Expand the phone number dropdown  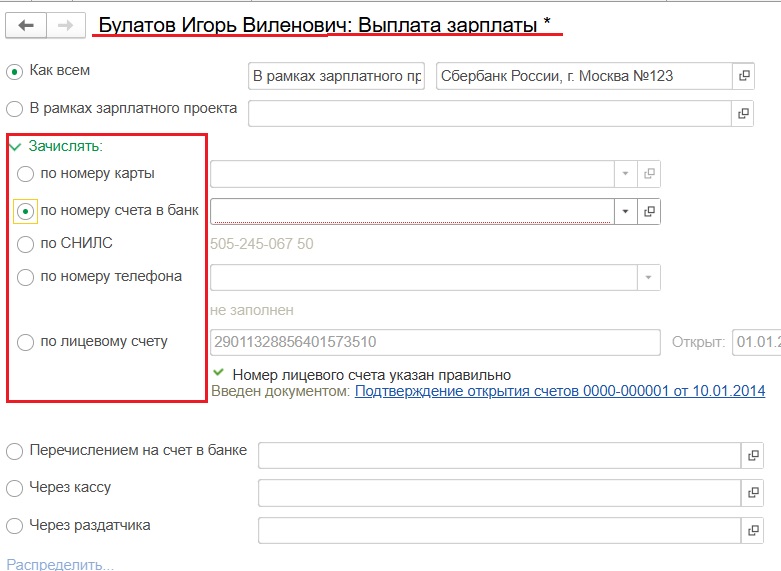click(649, 277)
